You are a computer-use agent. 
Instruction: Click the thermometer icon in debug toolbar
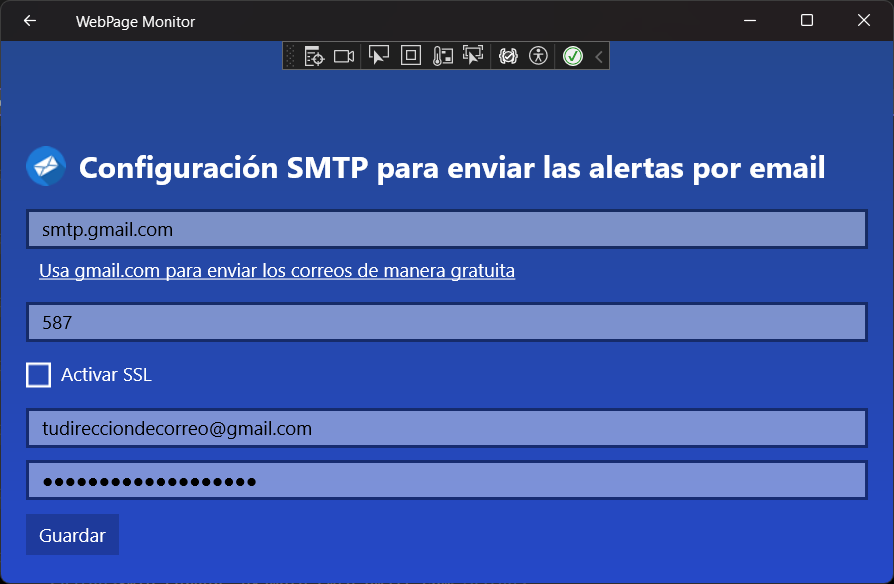(443, 56)
